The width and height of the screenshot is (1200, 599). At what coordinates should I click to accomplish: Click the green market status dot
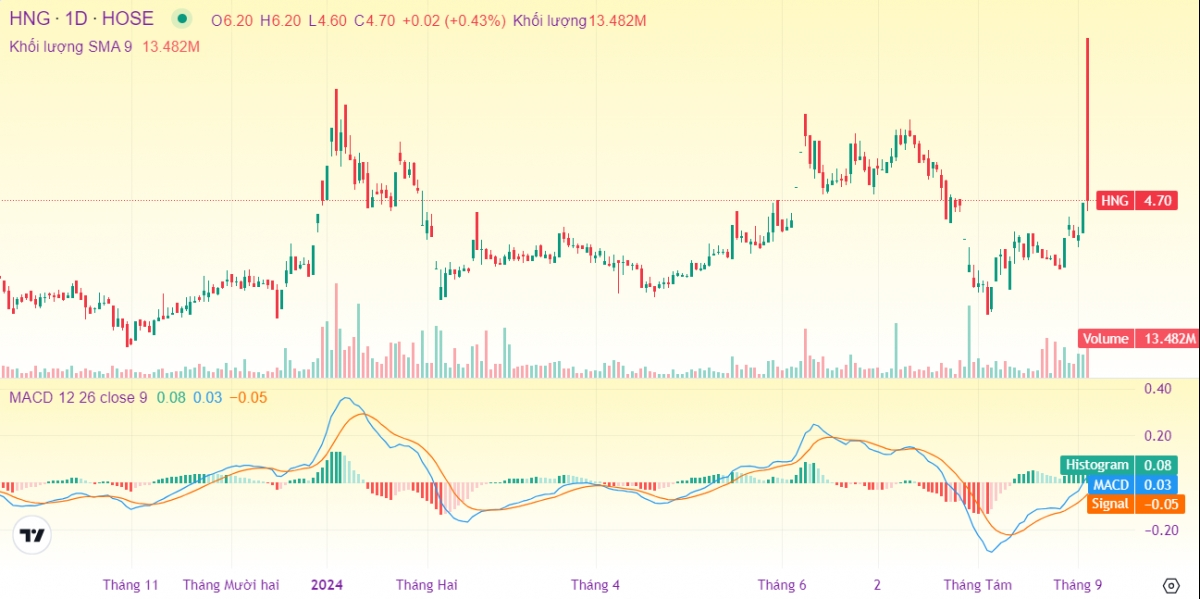coord(180,19)
